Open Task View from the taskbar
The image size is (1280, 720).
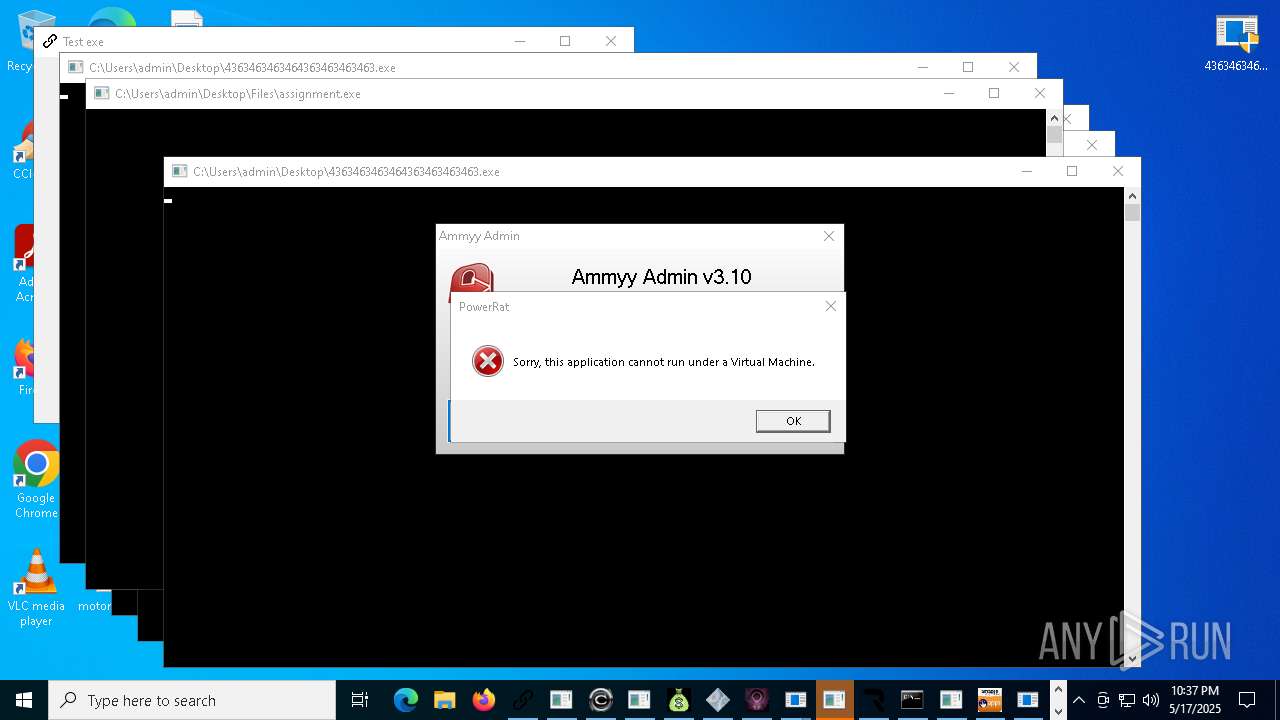point(360,700)
